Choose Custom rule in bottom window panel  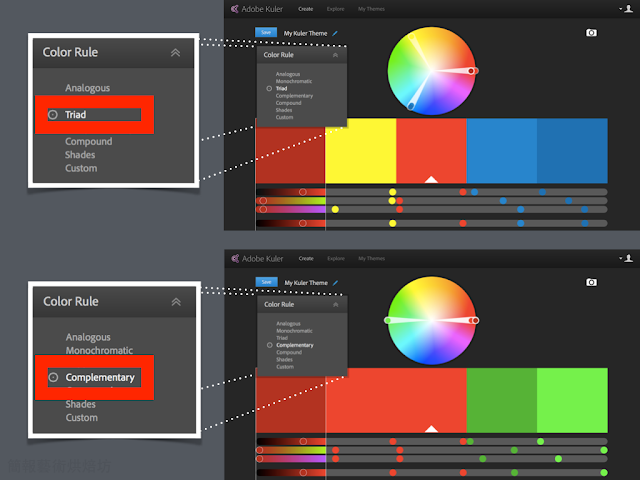284,367
